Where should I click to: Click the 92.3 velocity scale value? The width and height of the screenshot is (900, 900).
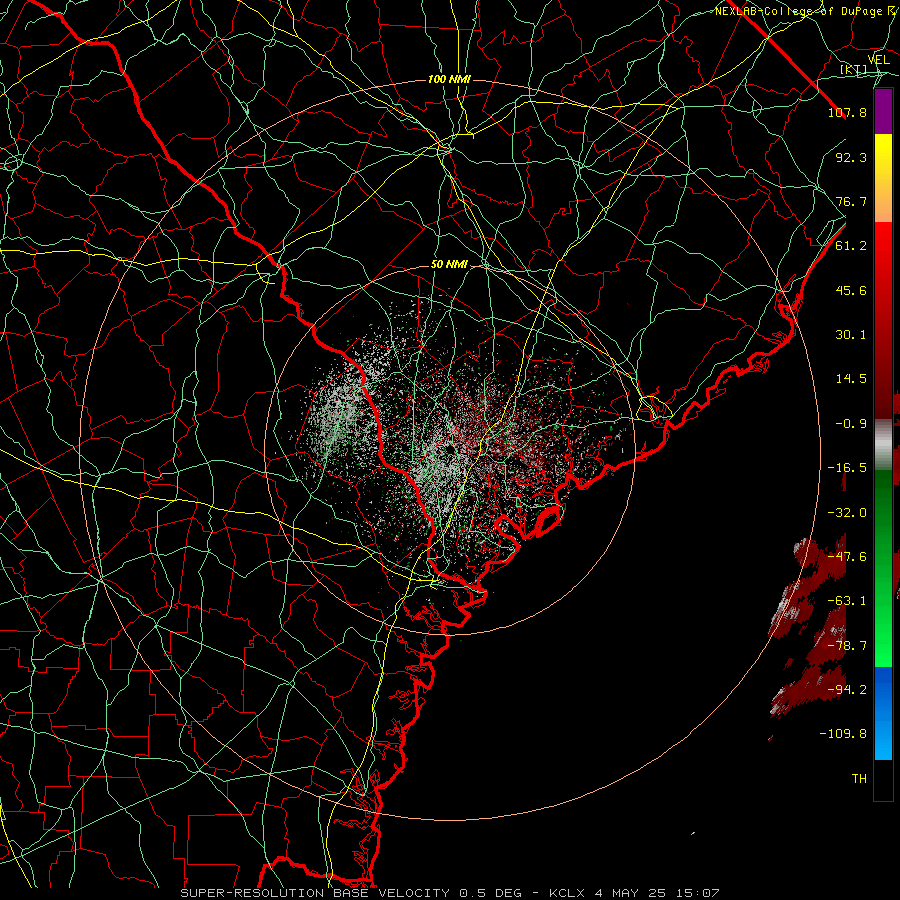click(x=851, y=157)
